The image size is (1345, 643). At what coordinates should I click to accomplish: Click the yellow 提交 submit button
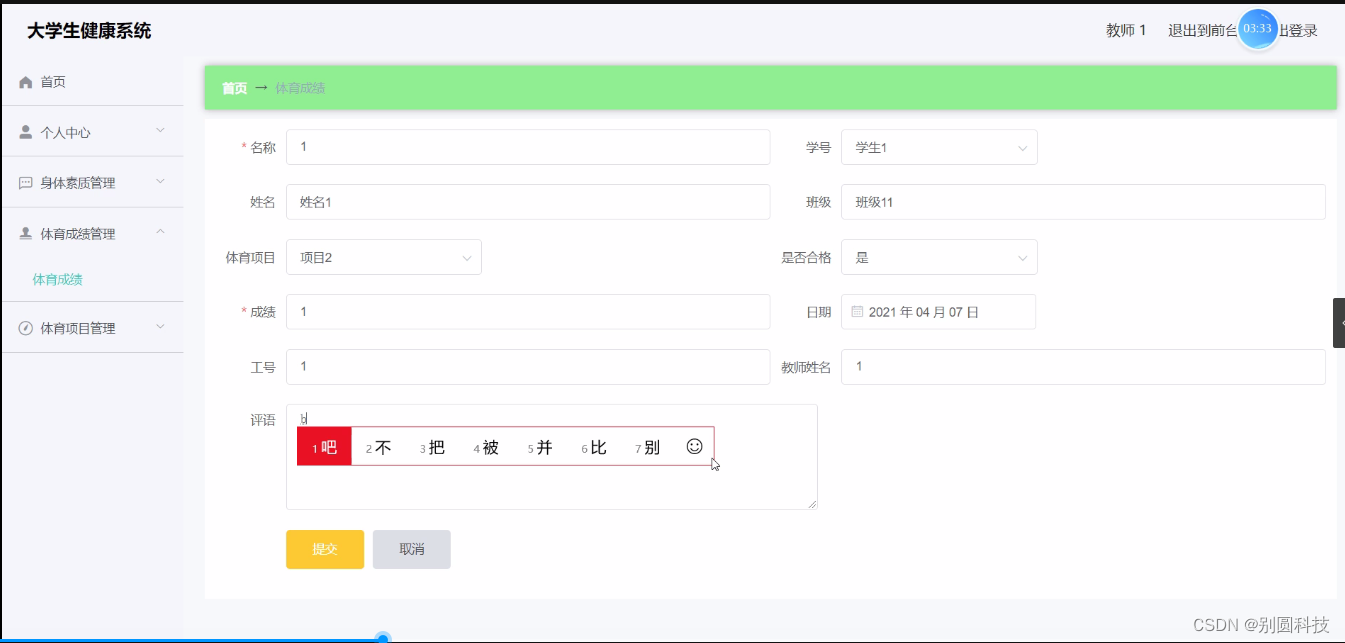(x=324, y=549)
